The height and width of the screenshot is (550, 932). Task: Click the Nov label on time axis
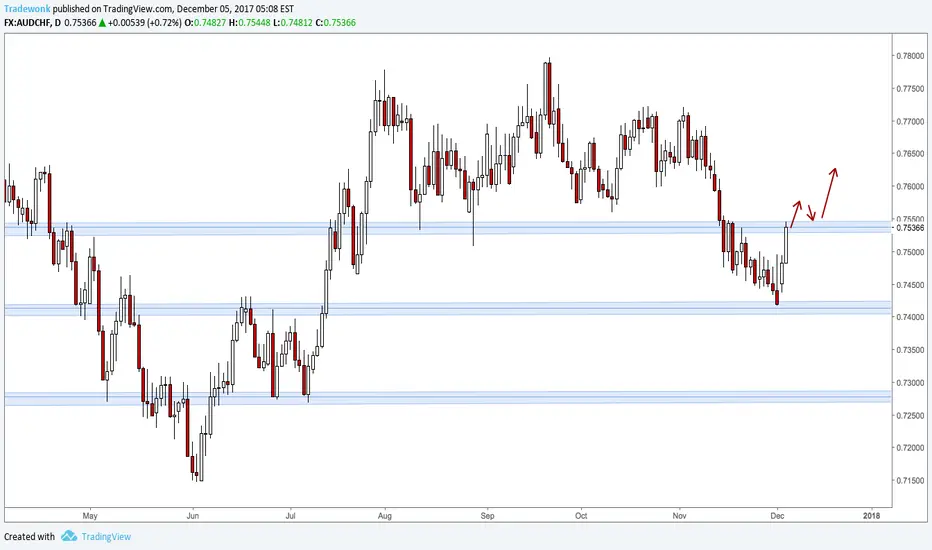pos(679,516)
